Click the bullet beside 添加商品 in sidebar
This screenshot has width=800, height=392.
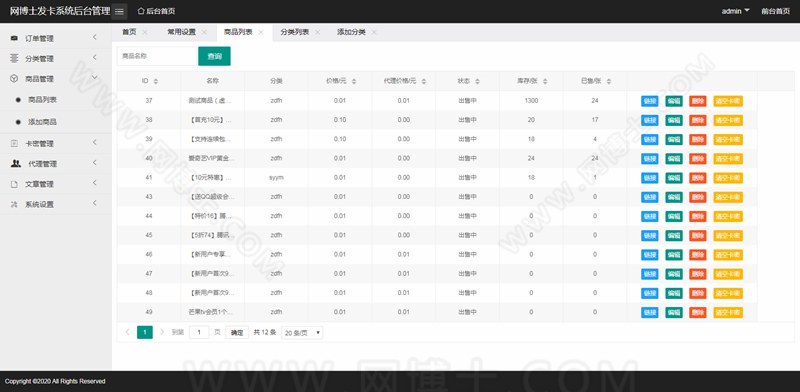click(19, 122)
